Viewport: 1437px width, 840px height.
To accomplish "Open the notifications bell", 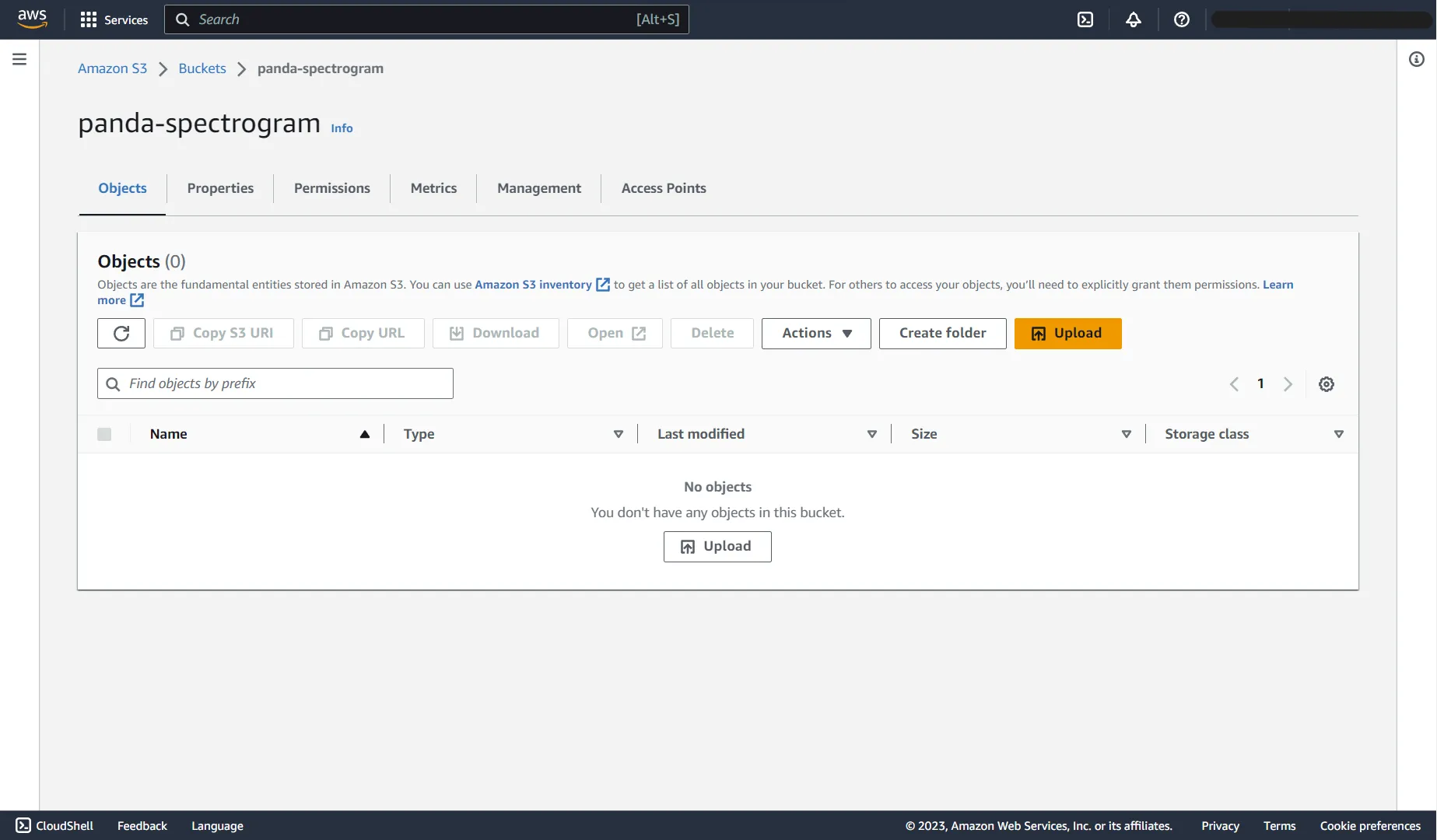I will pos(1133,19).
